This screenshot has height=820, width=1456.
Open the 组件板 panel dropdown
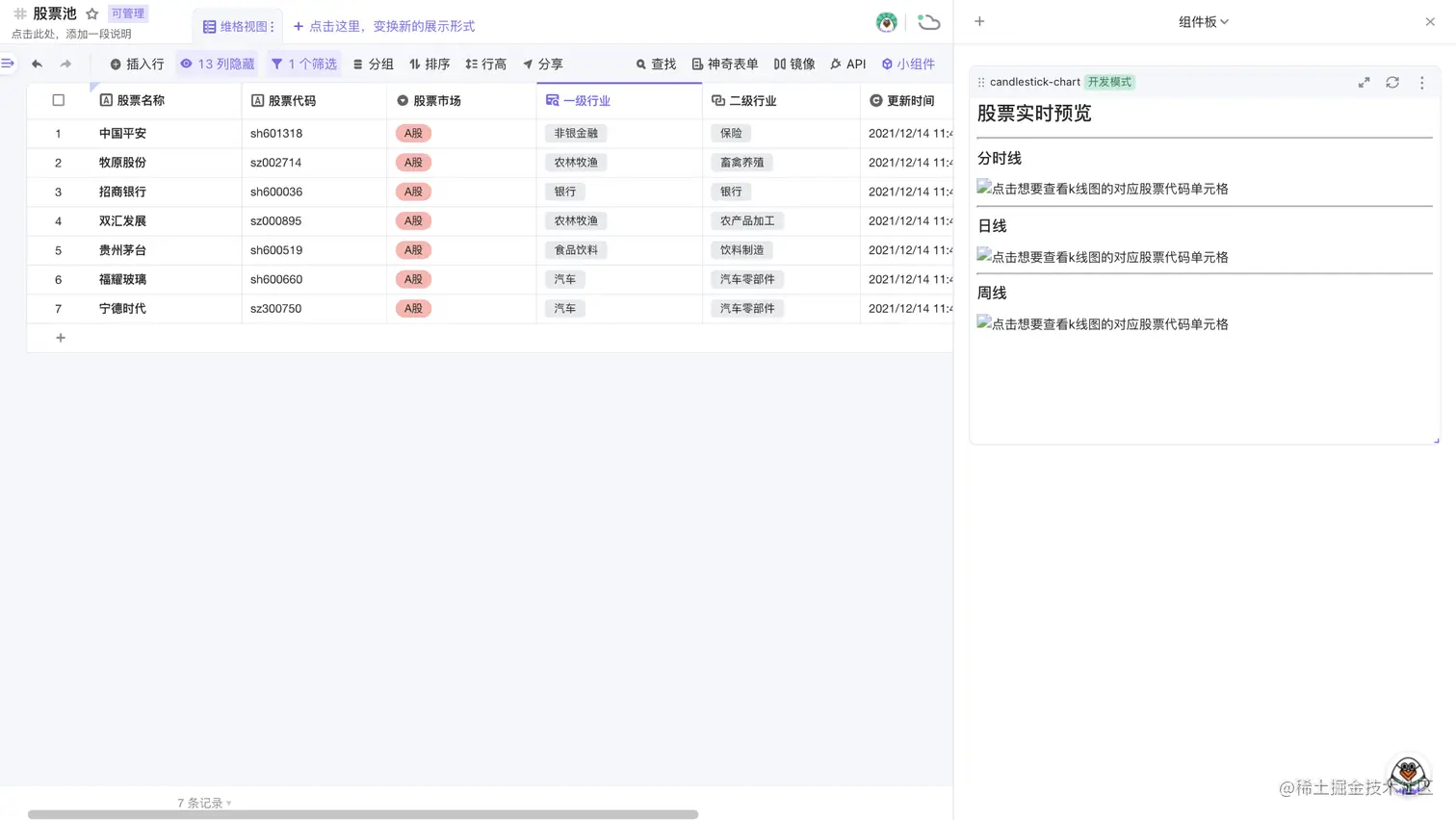pyautogui.click(x=1203, y=21)
